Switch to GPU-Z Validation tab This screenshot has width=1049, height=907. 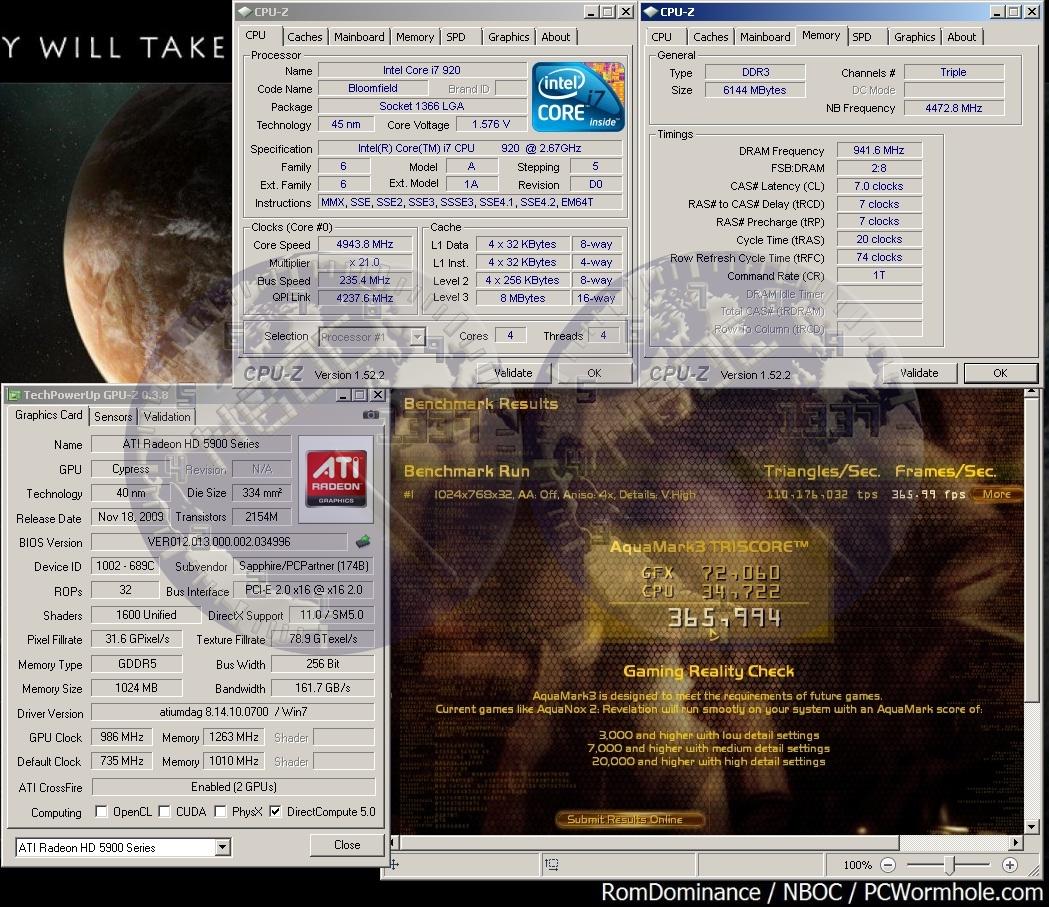click(167, 417)
